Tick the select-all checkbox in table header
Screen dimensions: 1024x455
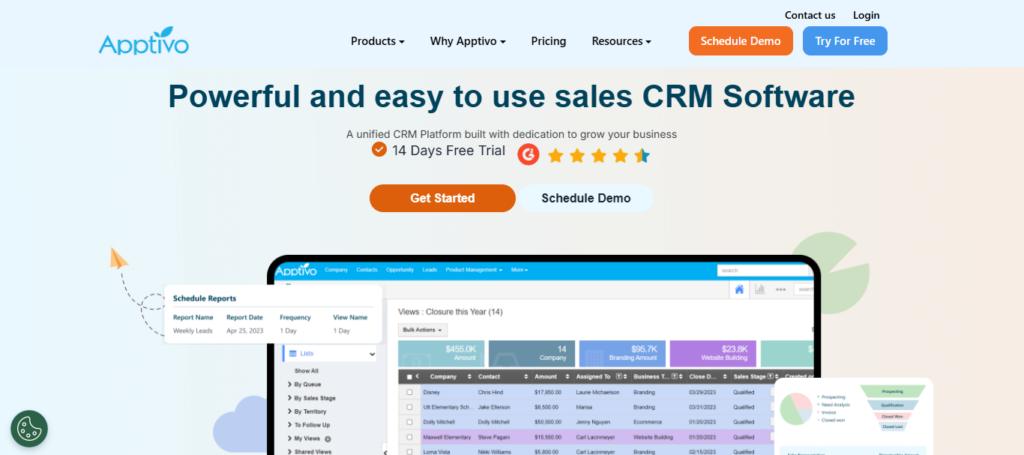pos(409,377)
